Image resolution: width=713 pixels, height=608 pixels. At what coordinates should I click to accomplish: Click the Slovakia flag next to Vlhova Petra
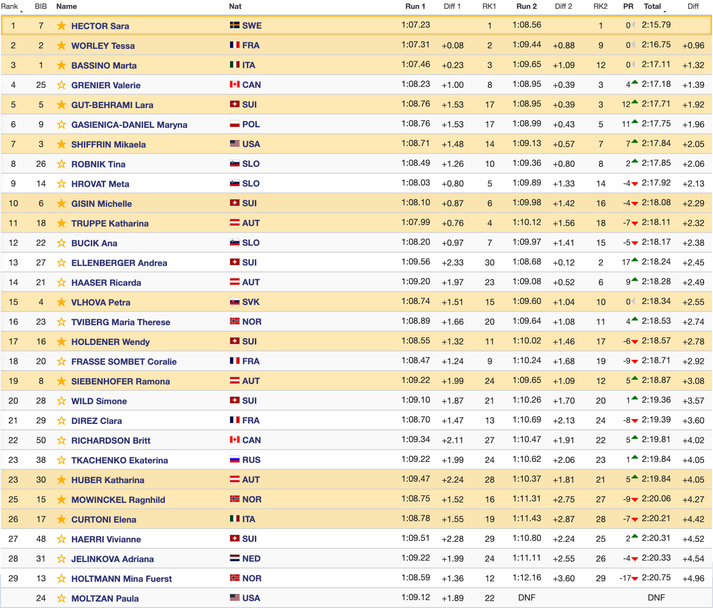(234, 302)
